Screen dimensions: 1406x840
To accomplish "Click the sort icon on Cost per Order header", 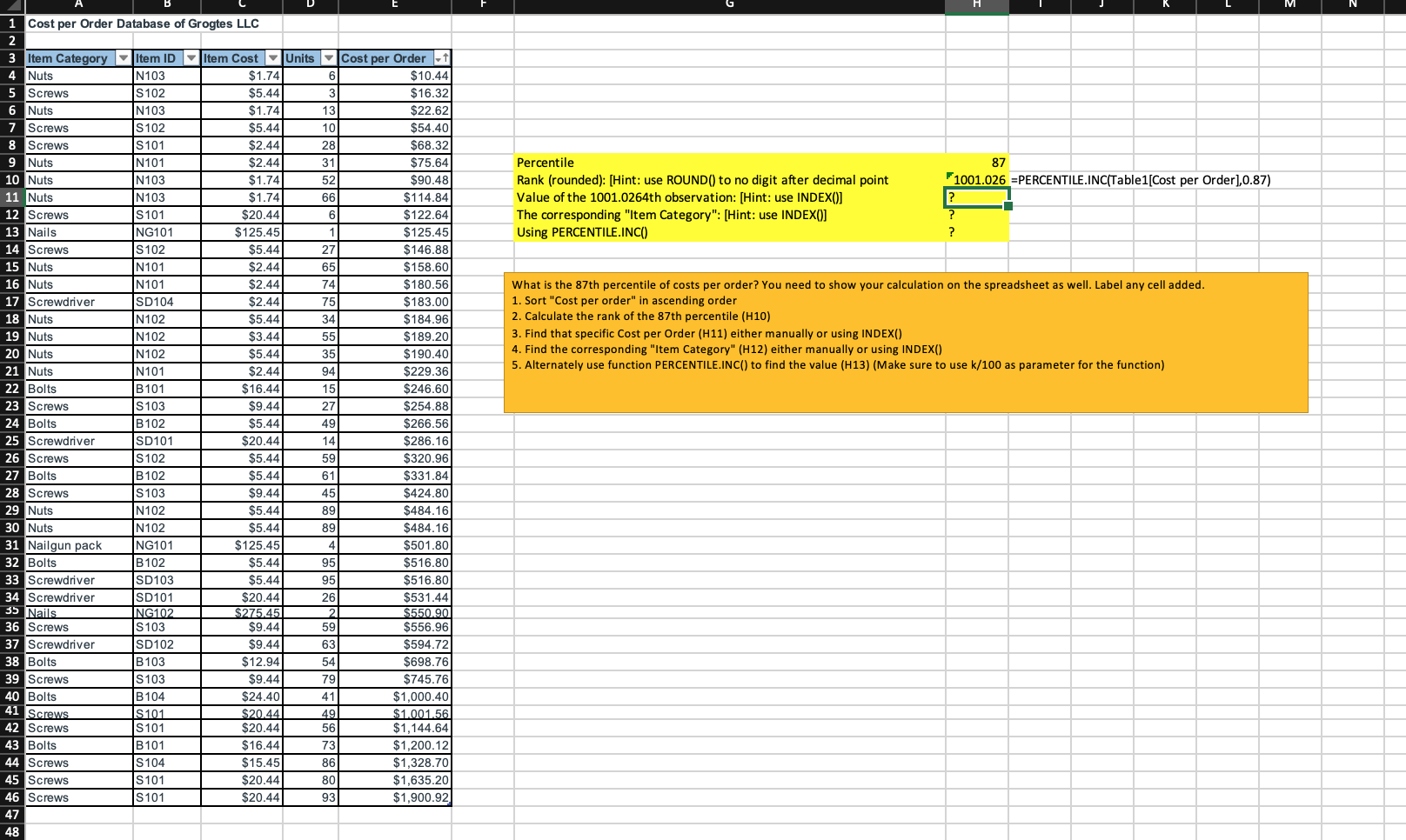I will [x=444, y=58].
